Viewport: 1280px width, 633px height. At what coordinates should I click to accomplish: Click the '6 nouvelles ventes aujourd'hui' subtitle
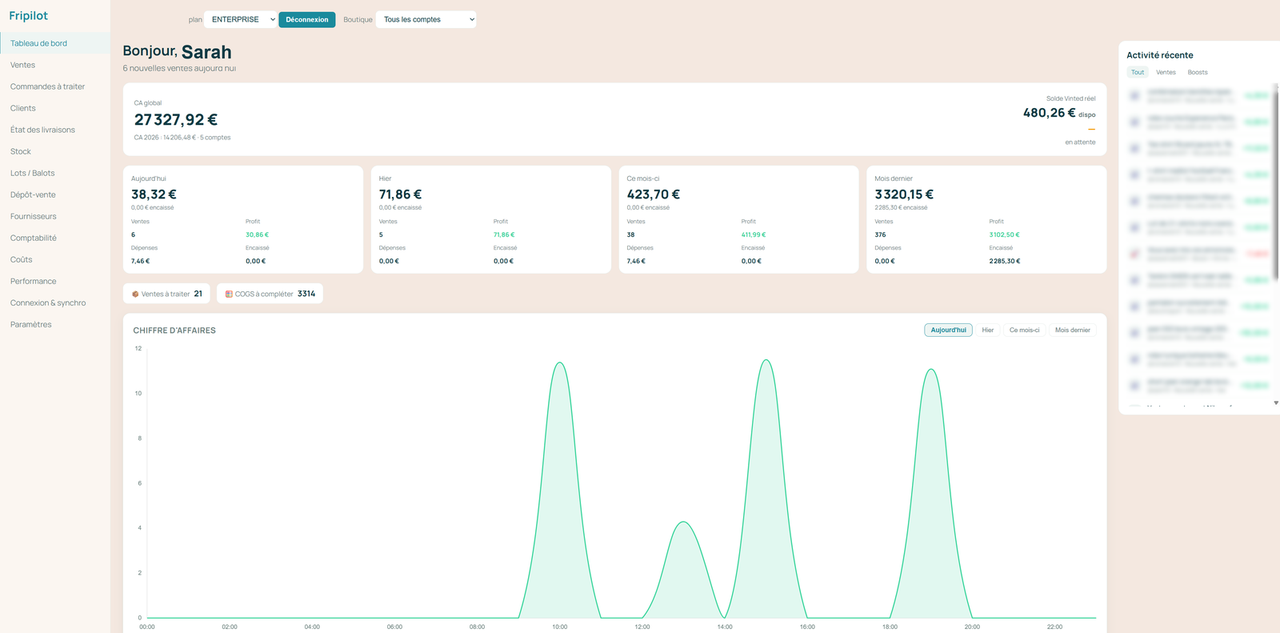click(180, 68)
